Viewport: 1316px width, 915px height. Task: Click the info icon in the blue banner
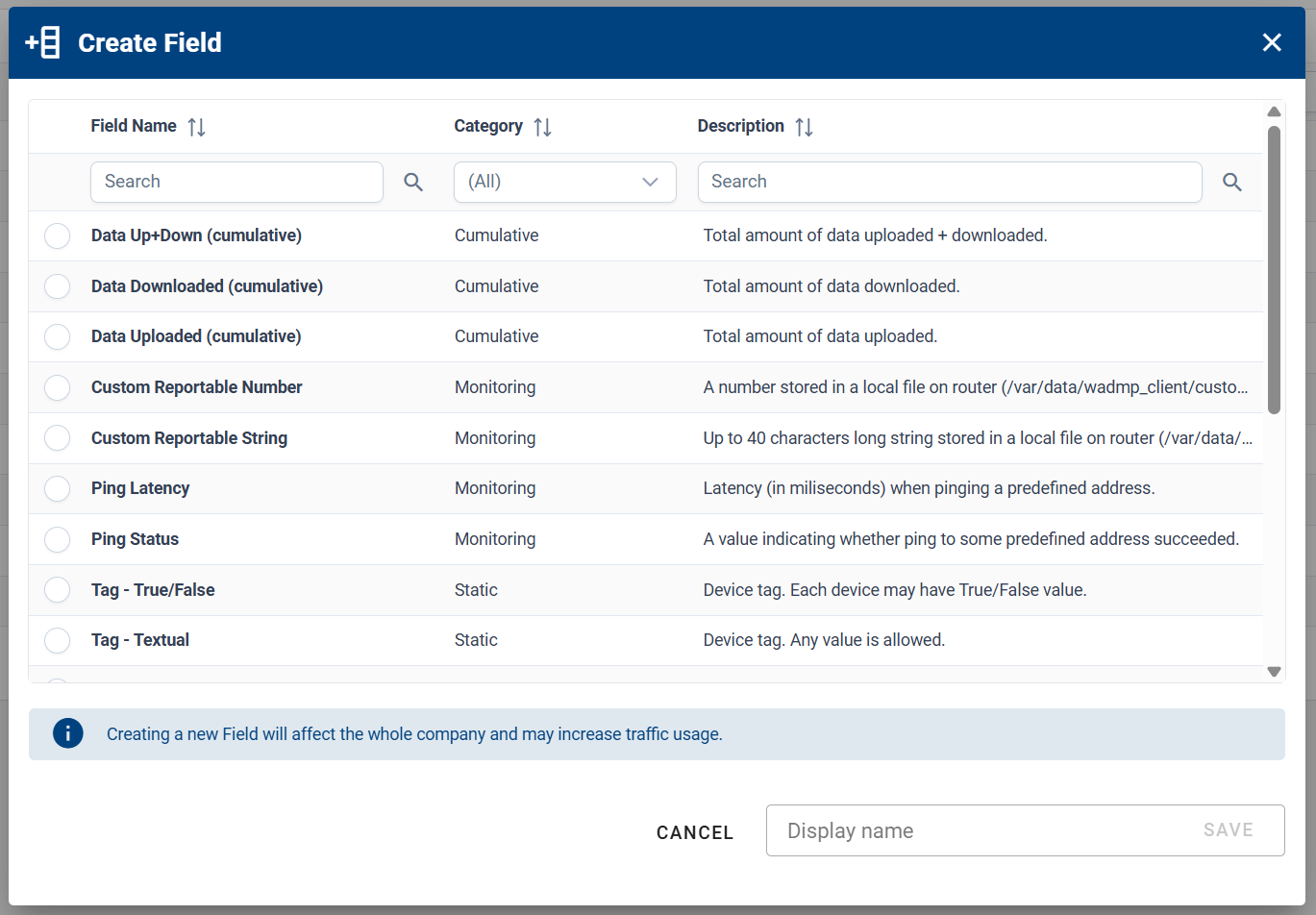(68, 733)
